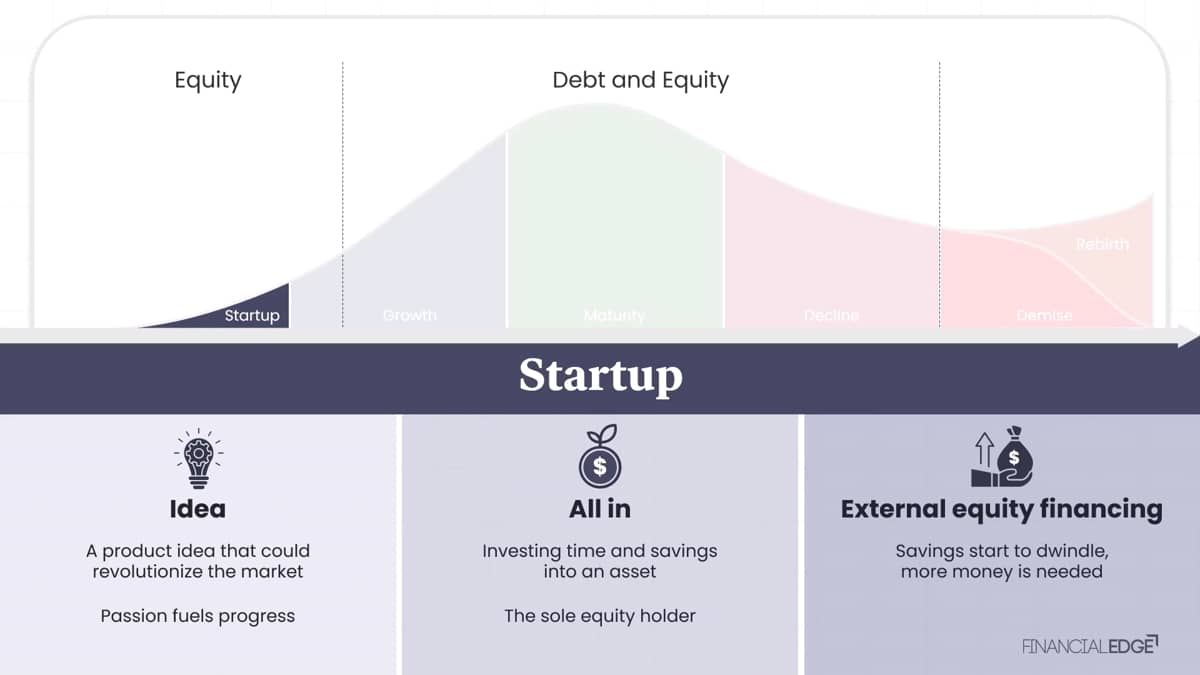Click the timeline arrow head at right
The width and height of the screenshot is (1200, 675).
(1189, 341)
